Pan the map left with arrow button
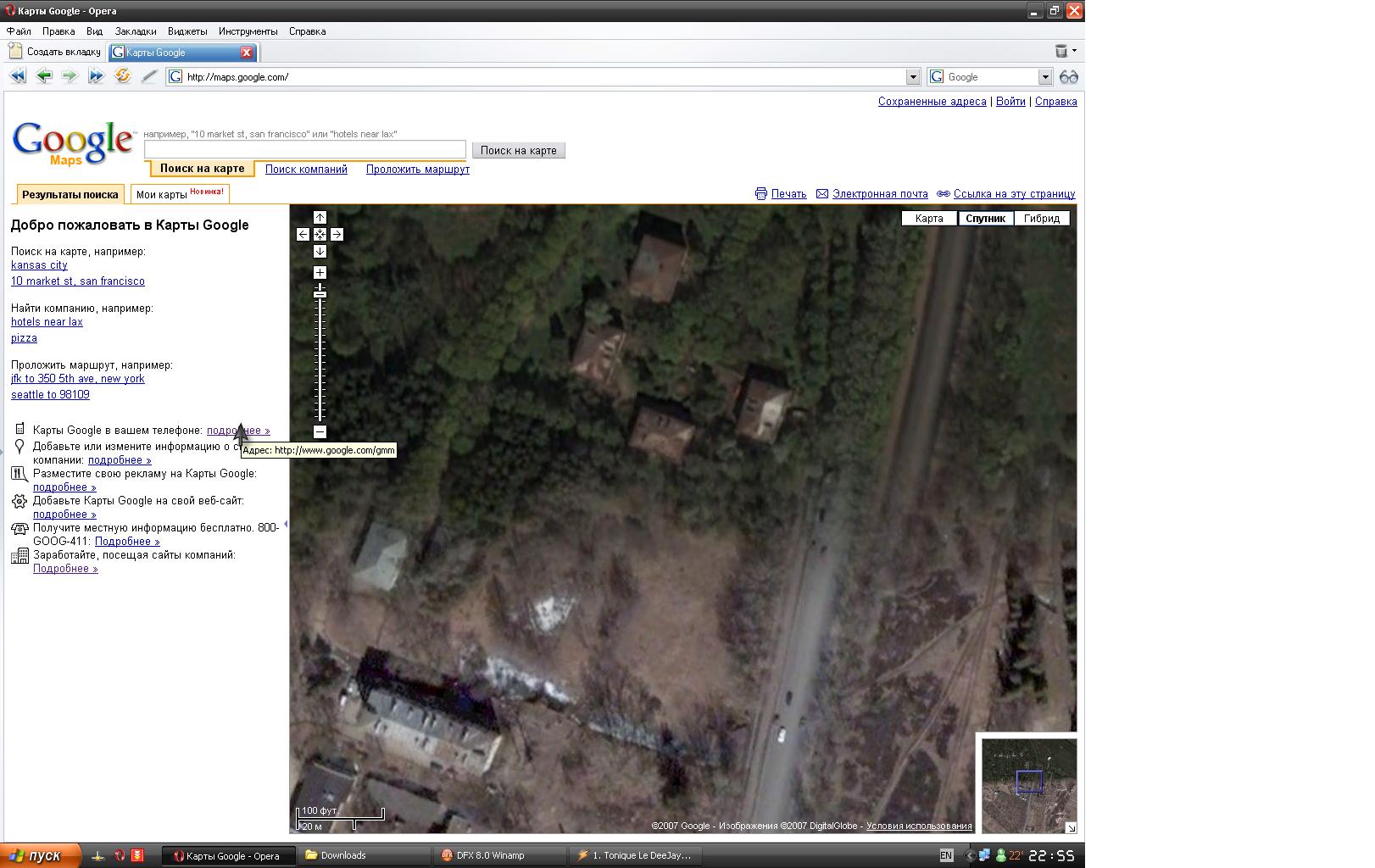 click(303, 235)
